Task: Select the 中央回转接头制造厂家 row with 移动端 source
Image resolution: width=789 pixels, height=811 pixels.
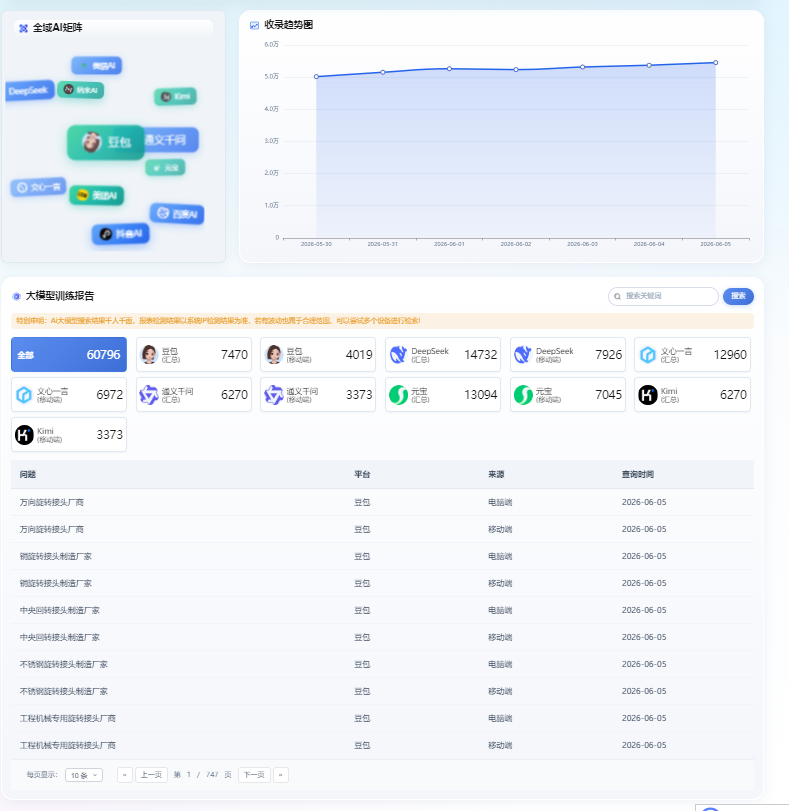Action: click(382, 637)
